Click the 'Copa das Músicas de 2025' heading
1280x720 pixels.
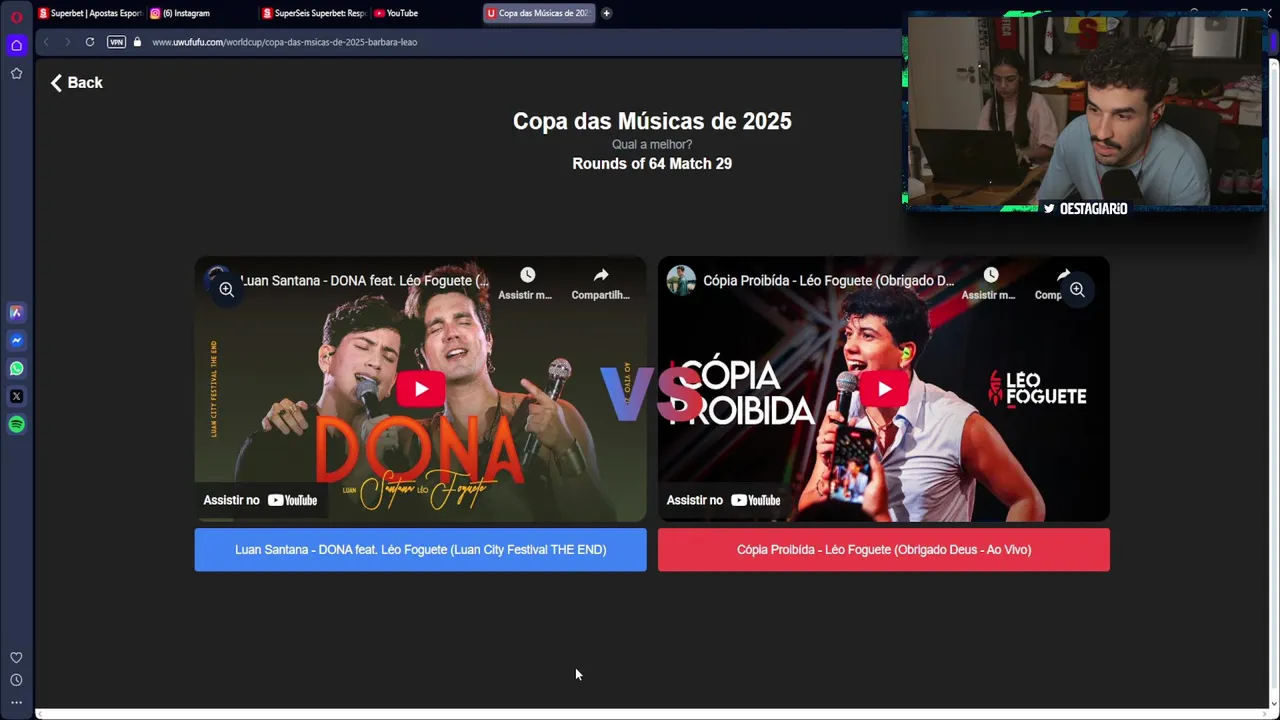pos(652,121)
